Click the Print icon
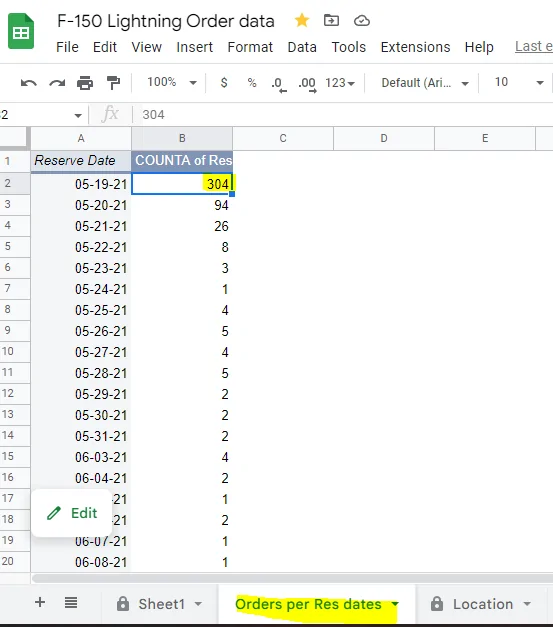553x627 pixels. tap(85, 83)
